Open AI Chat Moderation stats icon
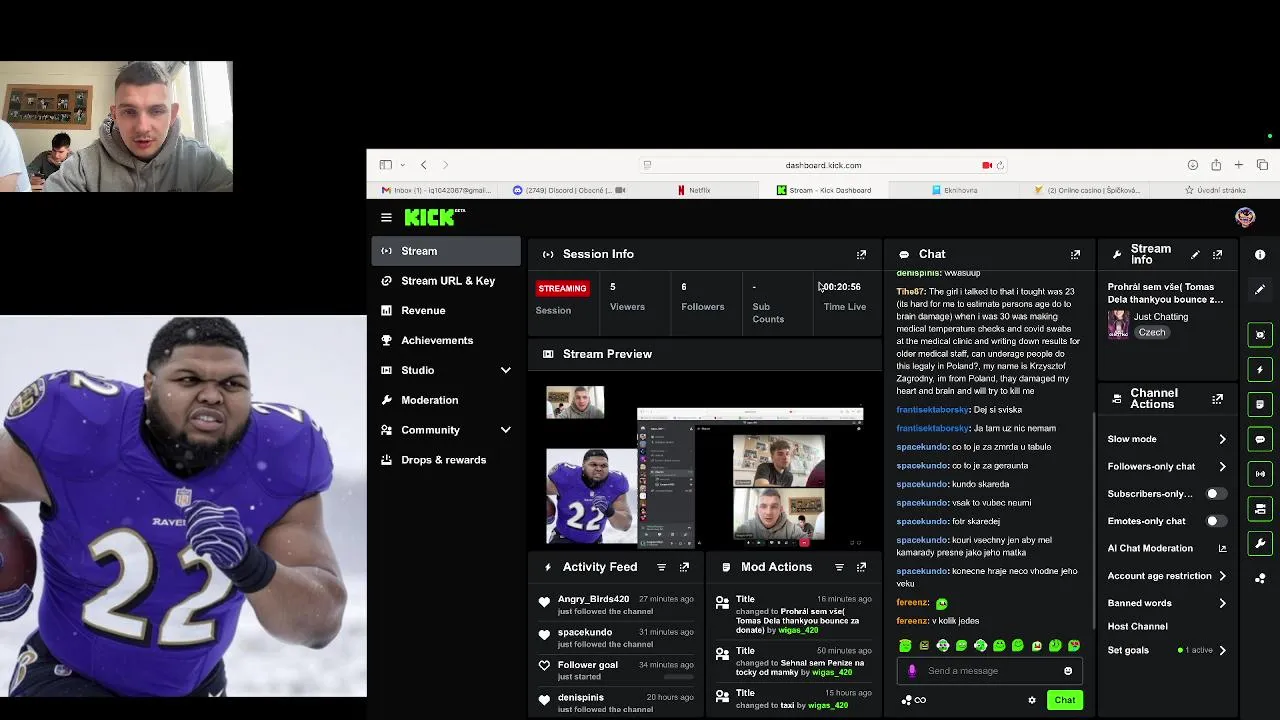Image resolution: width=1280 pixels, height=720 pixels. coord(1222,548)
